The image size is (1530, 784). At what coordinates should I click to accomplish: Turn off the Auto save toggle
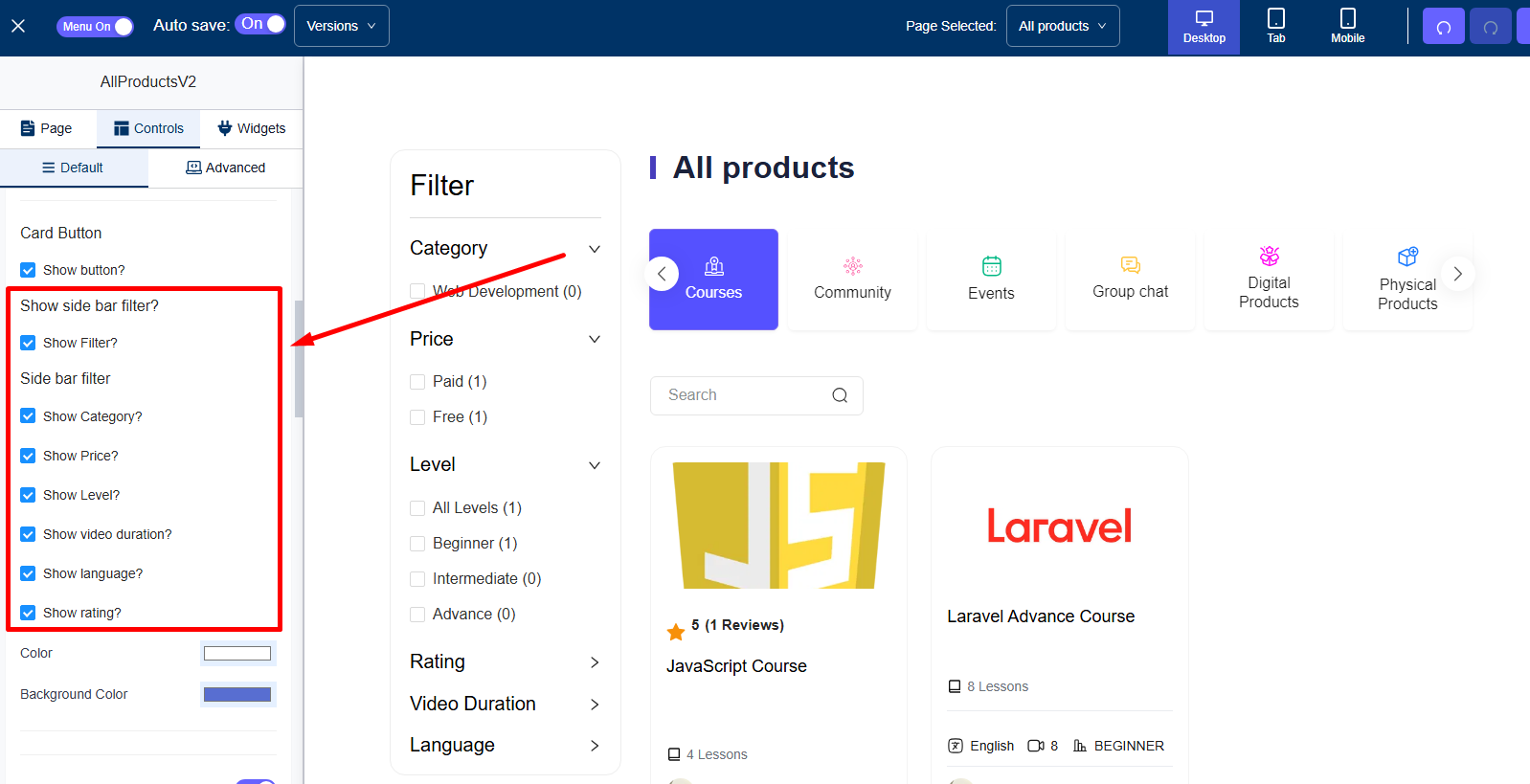pyautogui.click(x=260, y=24)
